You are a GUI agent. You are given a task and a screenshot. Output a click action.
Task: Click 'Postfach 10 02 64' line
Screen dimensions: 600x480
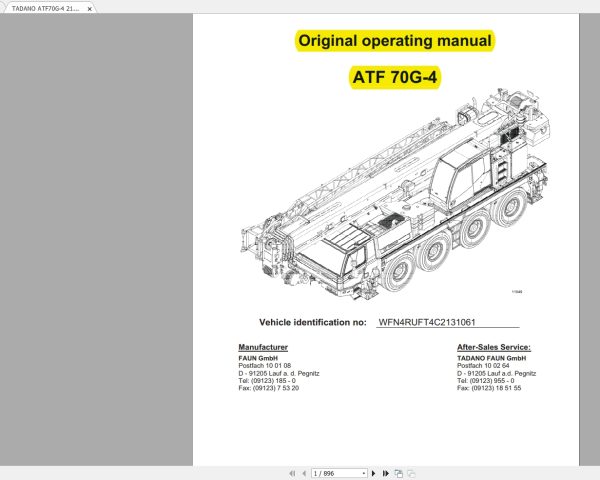(x=483, y=366)
